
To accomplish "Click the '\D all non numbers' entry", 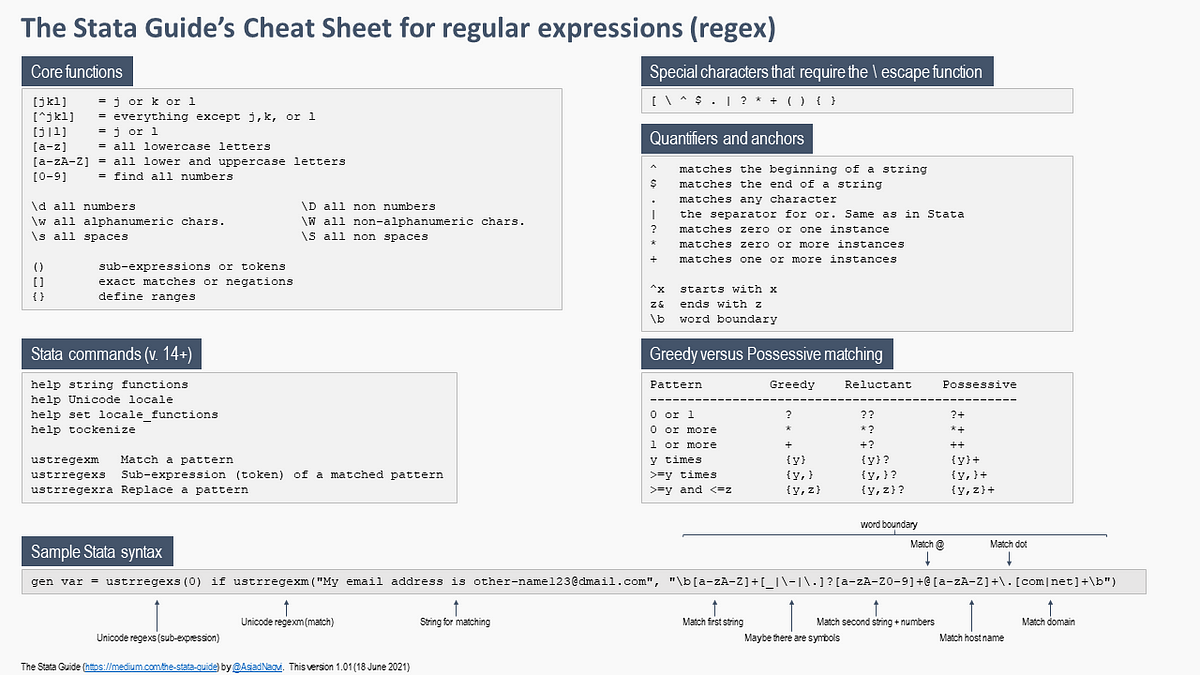I will coord(368,206).
